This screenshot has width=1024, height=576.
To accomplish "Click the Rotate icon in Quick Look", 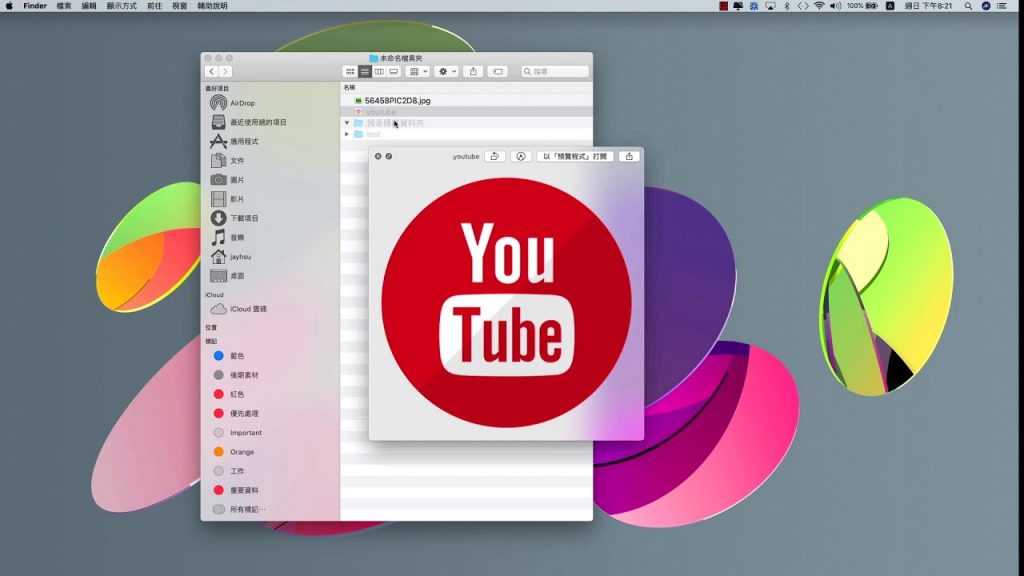I will pos(495,156).
